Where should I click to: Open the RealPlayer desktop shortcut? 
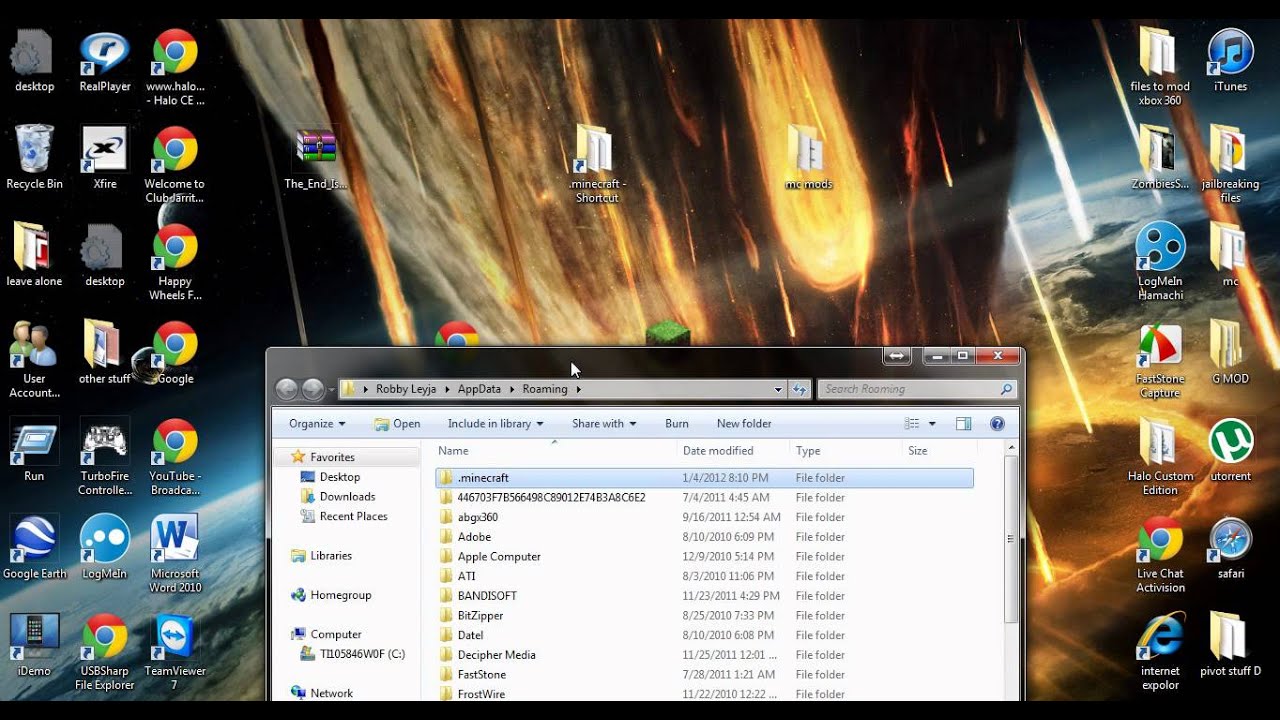point(105,62)
